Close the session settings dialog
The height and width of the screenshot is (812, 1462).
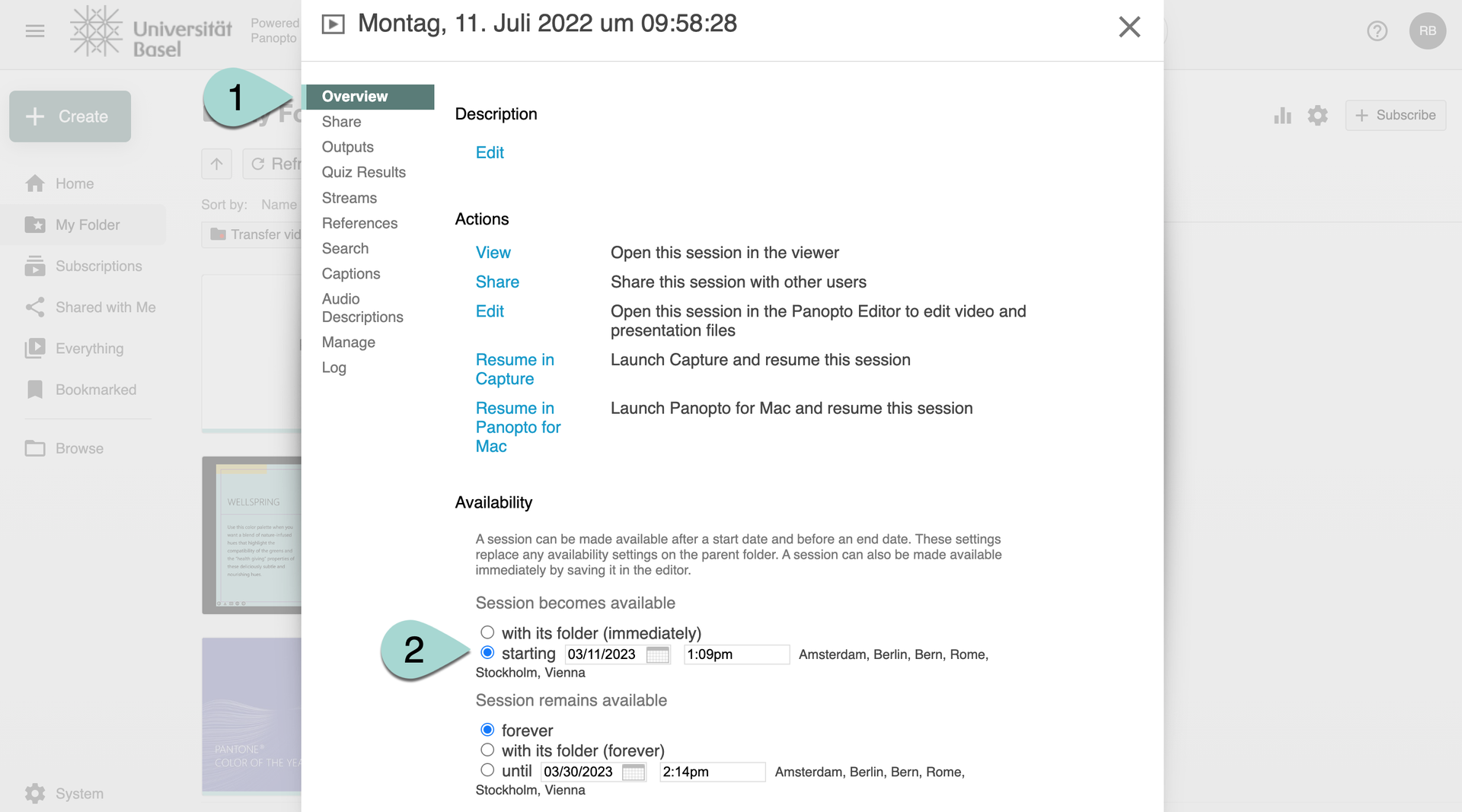[x=1129, y=27]
